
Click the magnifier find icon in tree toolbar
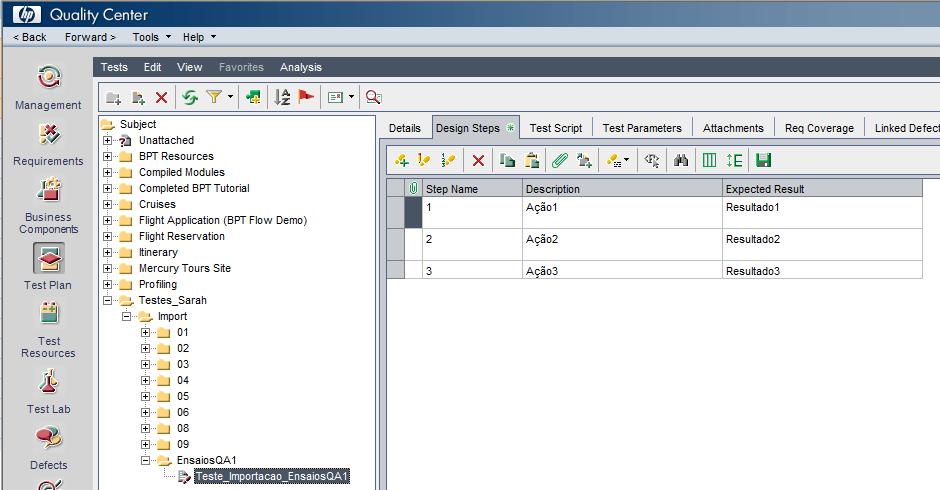coord(373,97)
